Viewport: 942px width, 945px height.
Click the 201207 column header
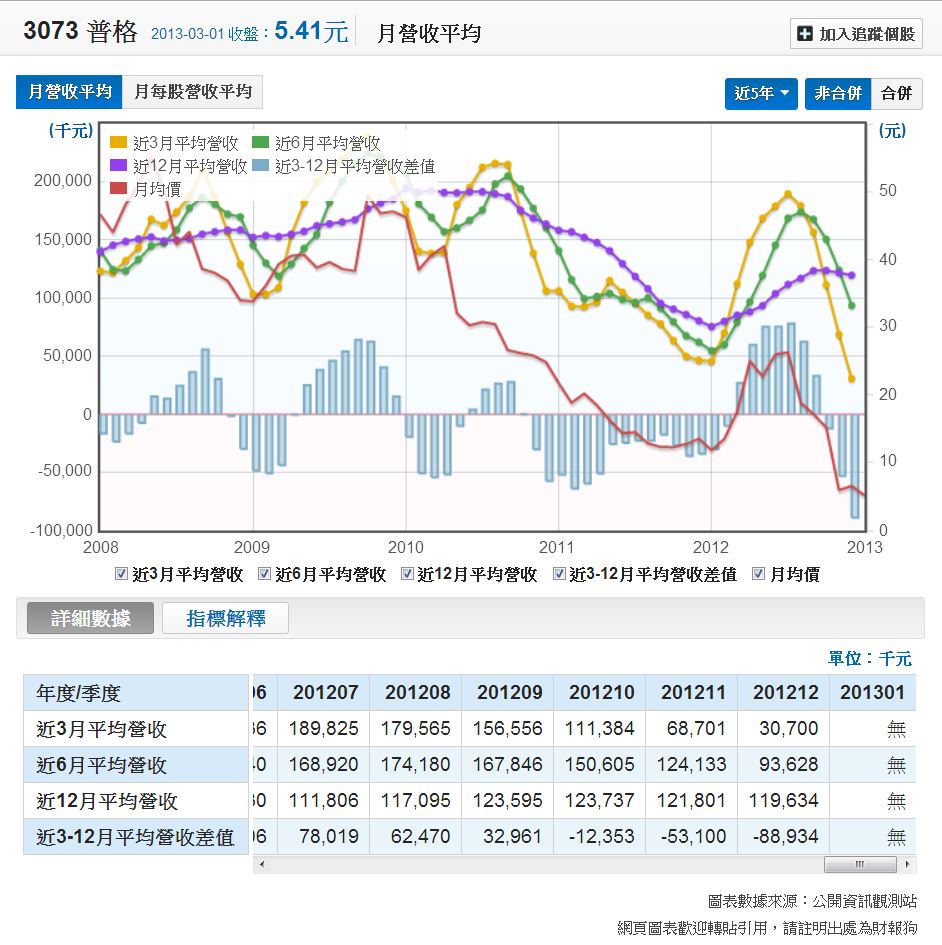pos(325,692)
